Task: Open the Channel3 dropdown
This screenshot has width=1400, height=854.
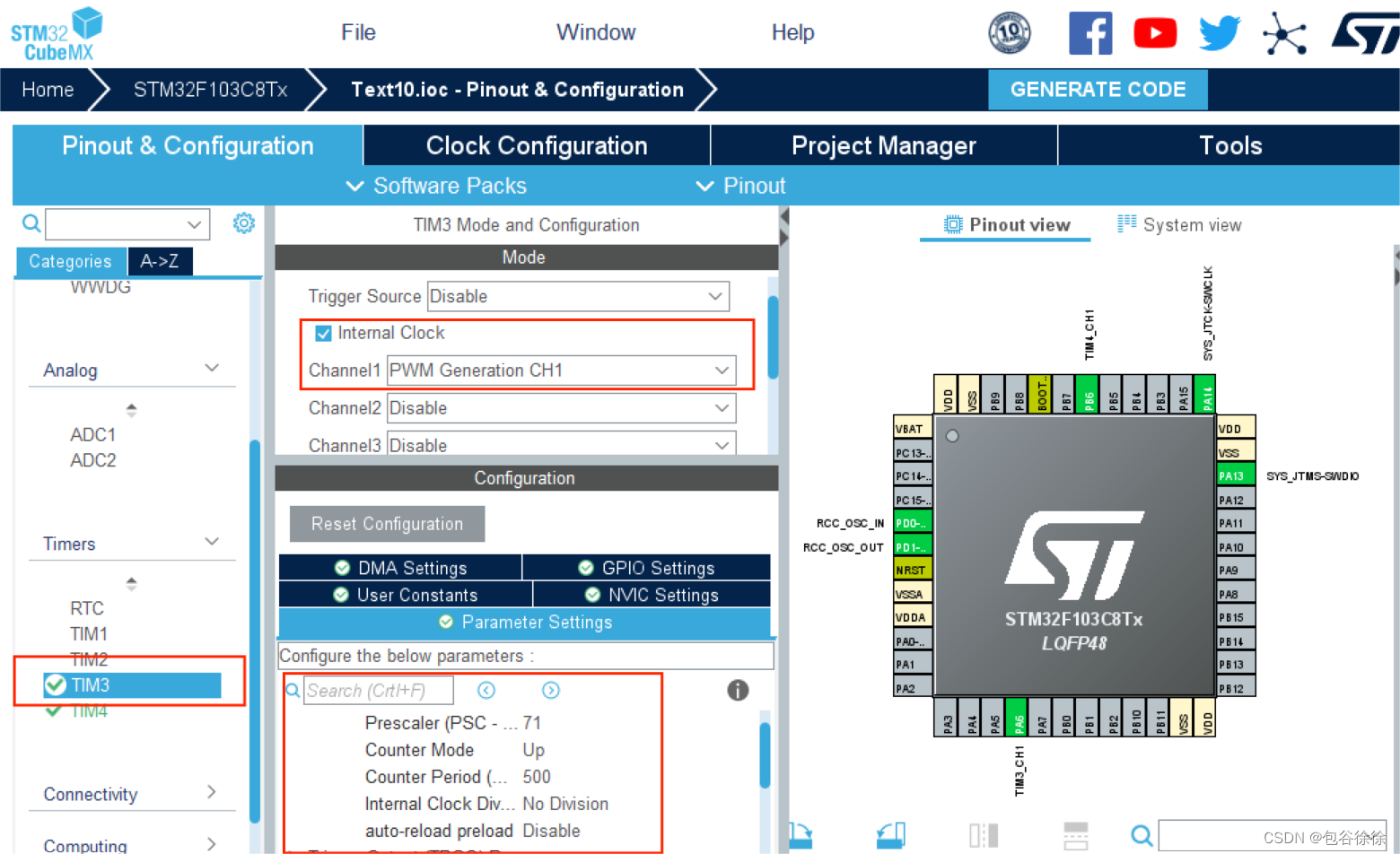Action: (561, 444)
